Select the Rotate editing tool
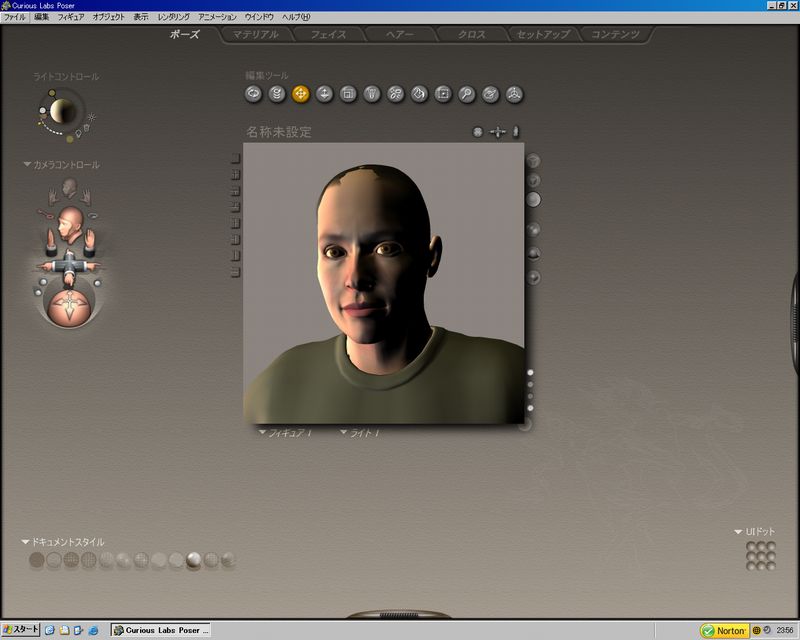The height and width of the screenshot is (640, 800). tap(253, 94)
